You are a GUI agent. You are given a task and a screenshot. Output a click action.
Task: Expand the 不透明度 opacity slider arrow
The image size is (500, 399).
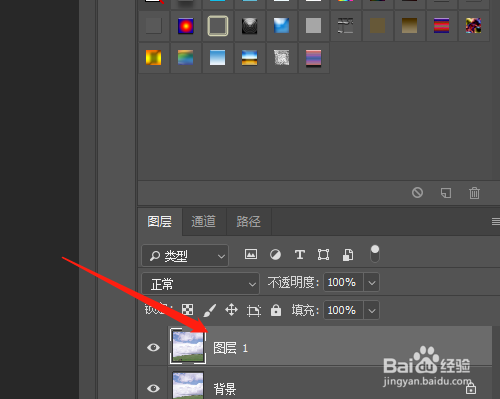372,282
